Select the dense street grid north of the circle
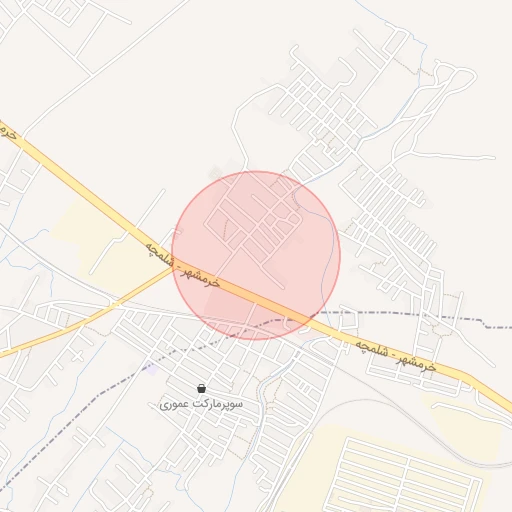The image size is (512, 512). 325,110
